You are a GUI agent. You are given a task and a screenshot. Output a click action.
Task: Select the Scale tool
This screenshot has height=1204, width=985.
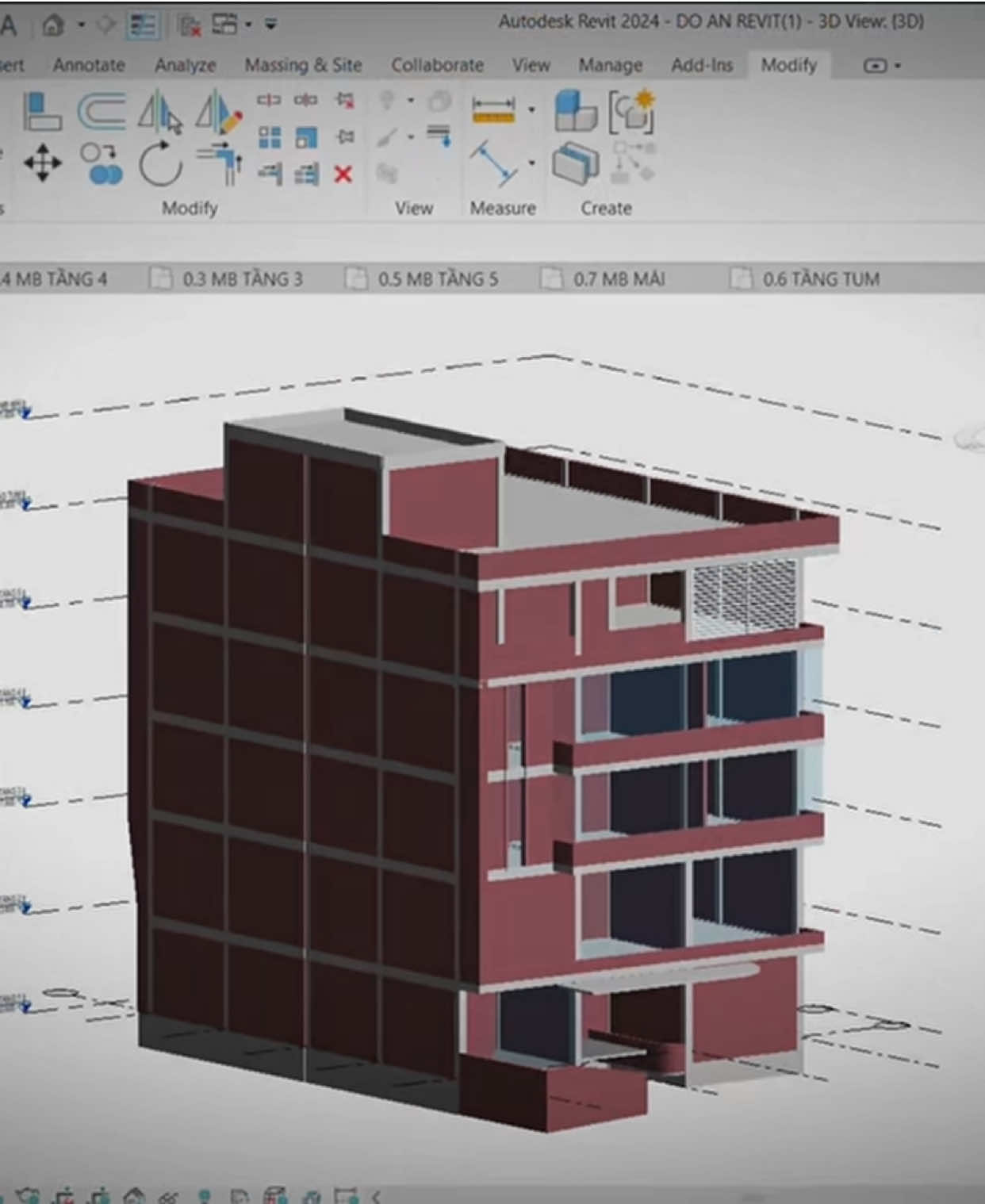306,137
